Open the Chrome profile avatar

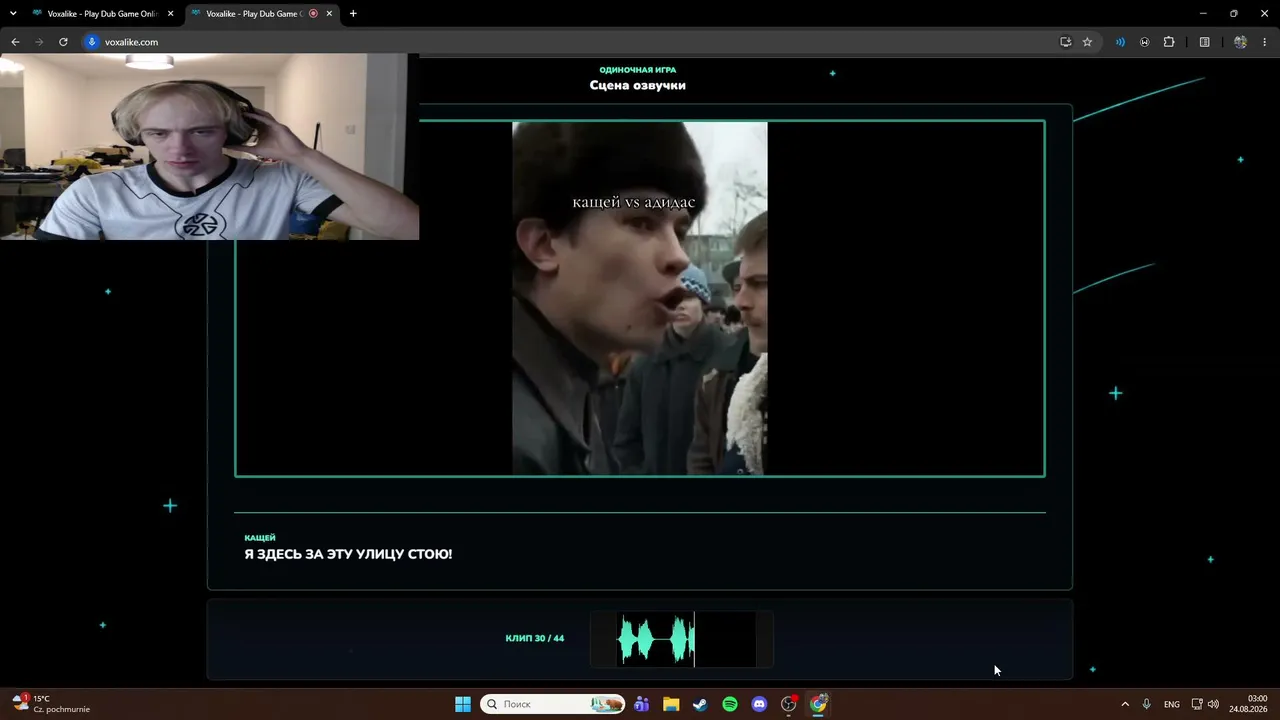1240,42
